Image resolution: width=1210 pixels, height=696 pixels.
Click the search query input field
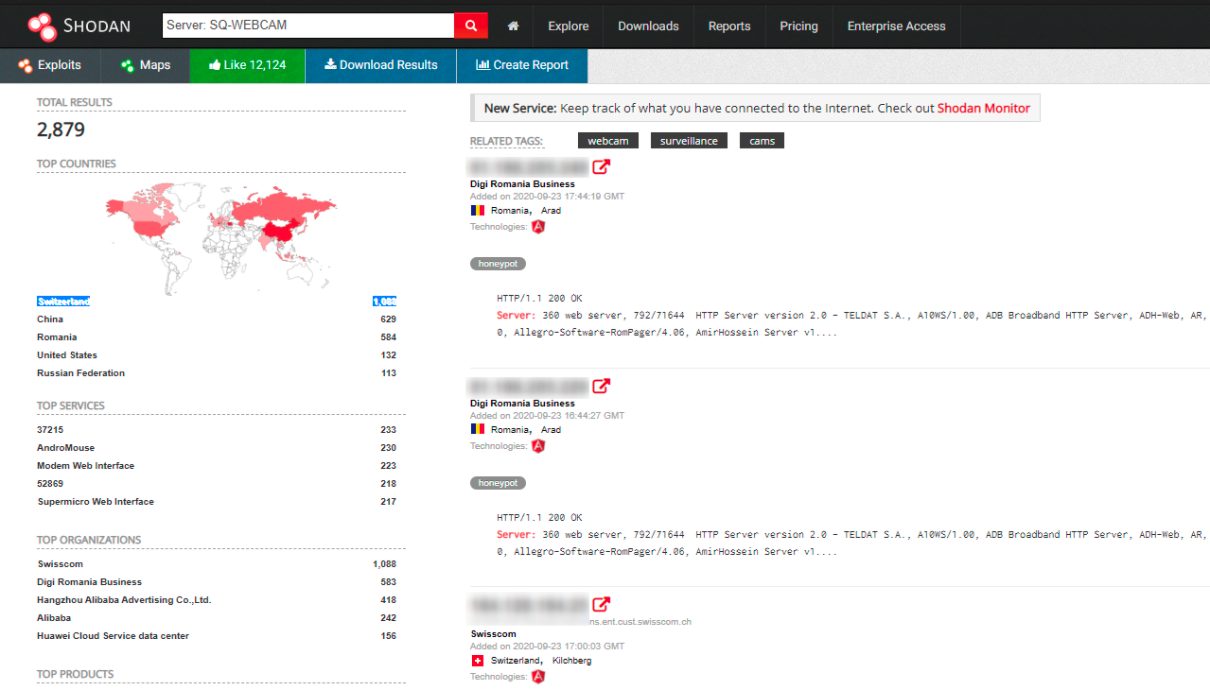click(308, 26)
